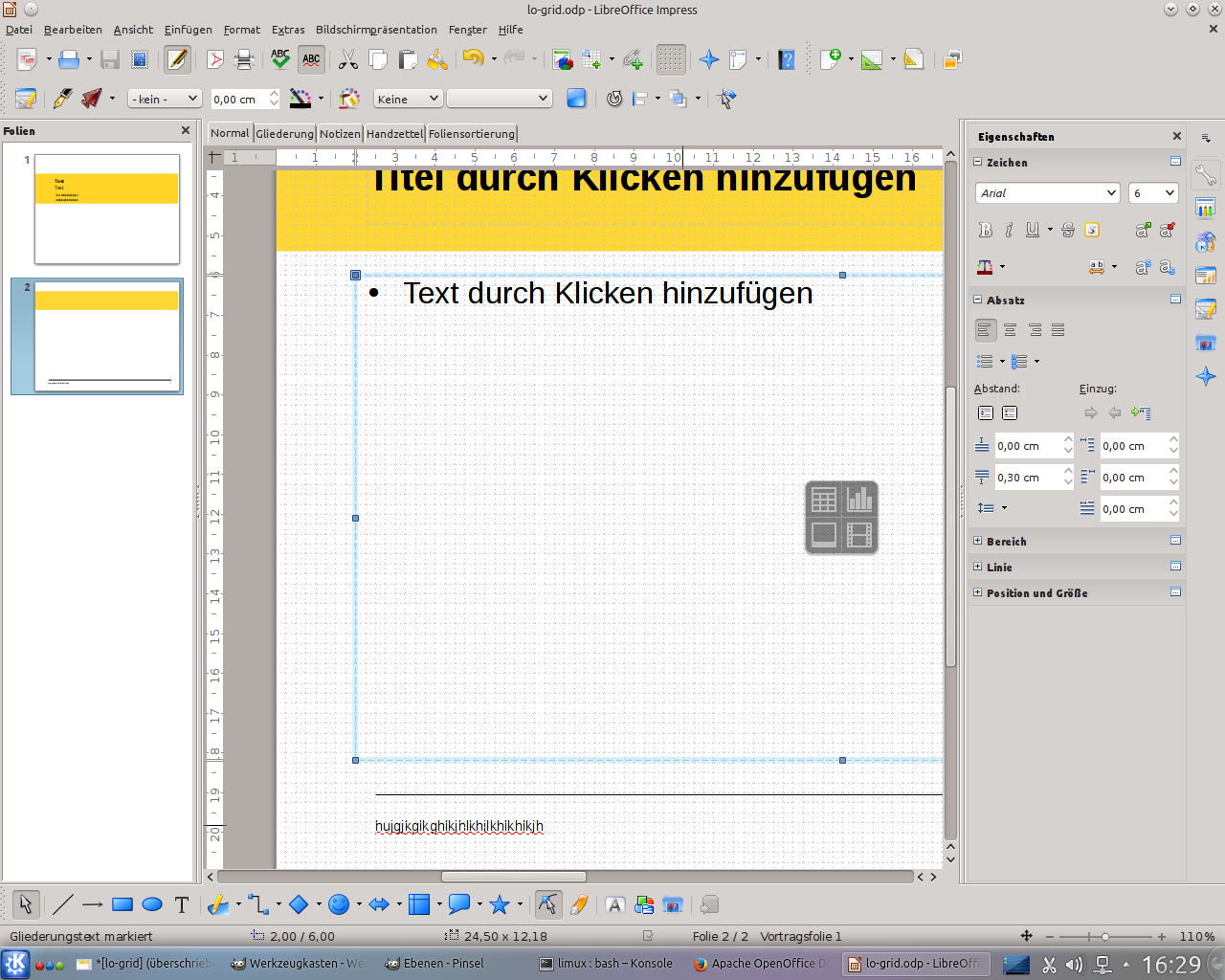Insert table via placeholder icon on slide
Viewport: 1225px width, 980px height.
point(824,500)
